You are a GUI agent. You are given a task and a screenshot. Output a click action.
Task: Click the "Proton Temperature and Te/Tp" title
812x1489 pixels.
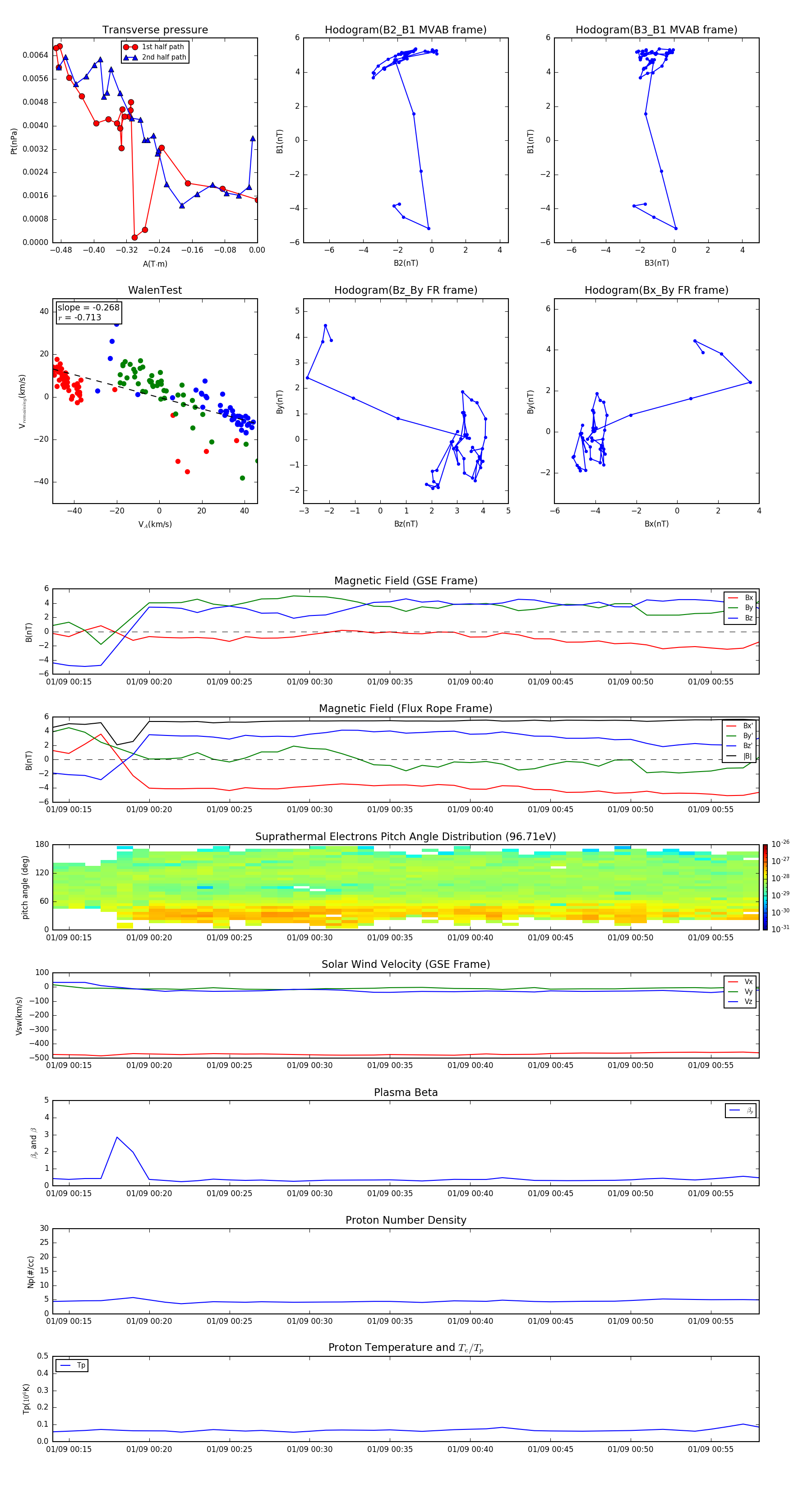(406, 1348)
